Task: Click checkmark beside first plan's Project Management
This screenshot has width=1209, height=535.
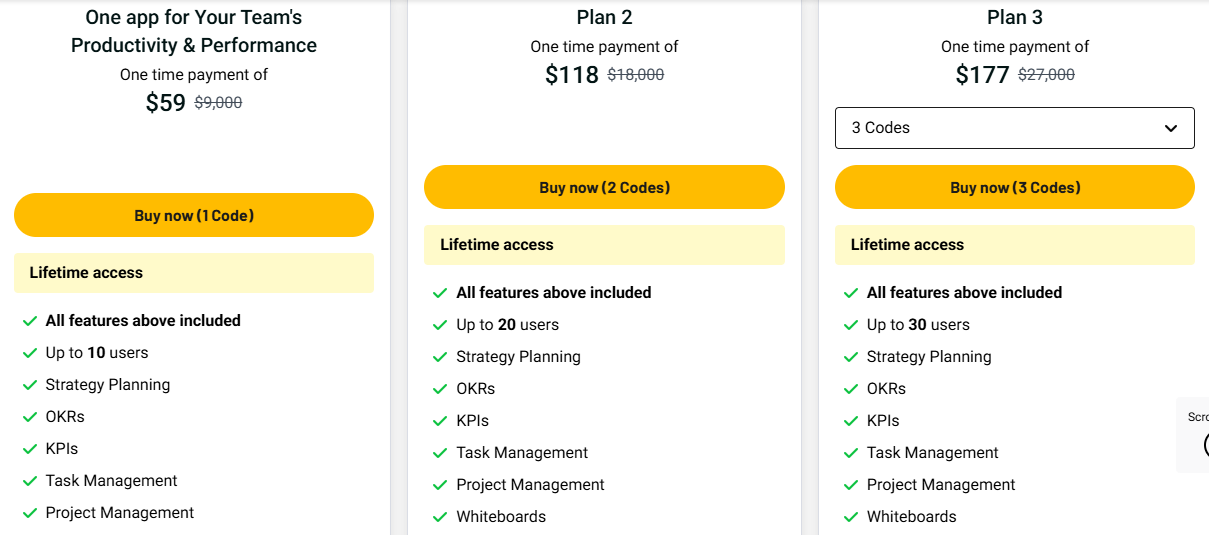Action: click(30, 513)
